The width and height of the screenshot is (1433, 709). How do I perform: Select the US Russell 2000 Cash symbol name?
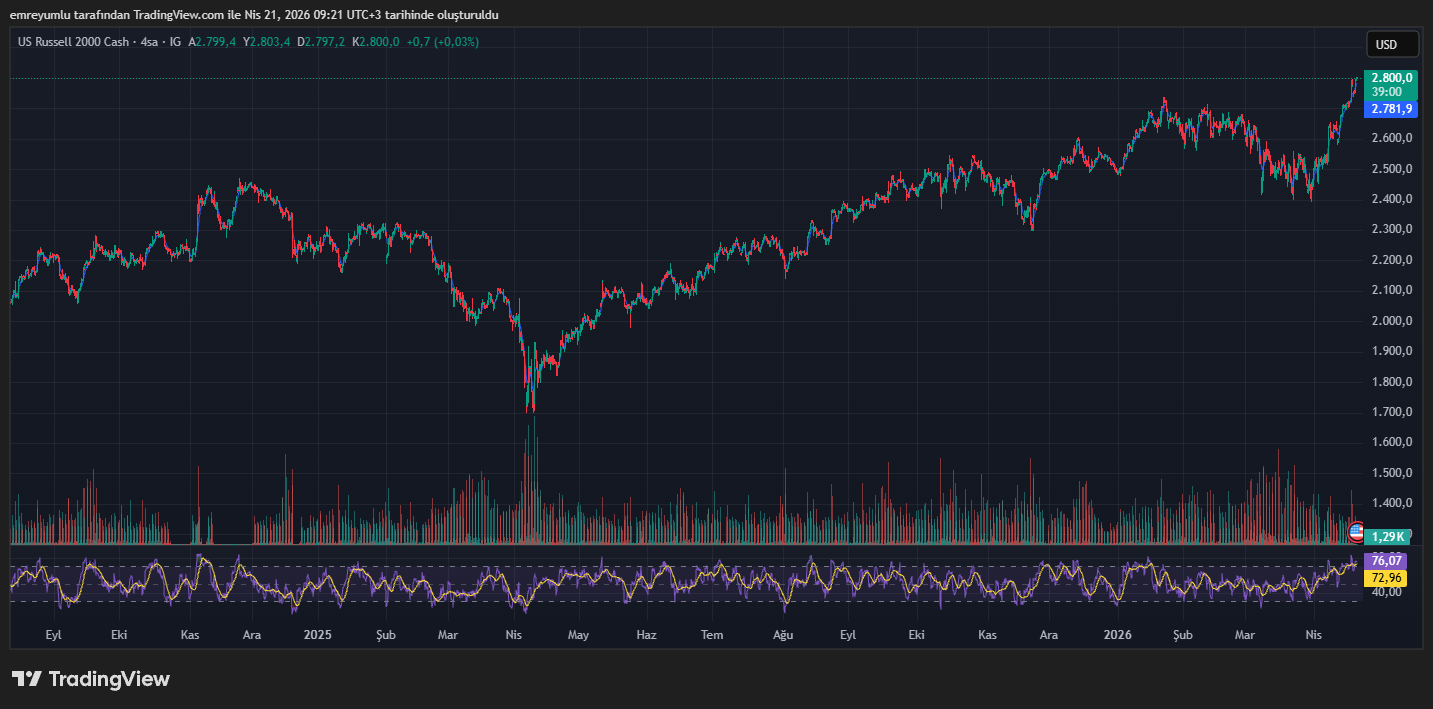tap(75, 42)
